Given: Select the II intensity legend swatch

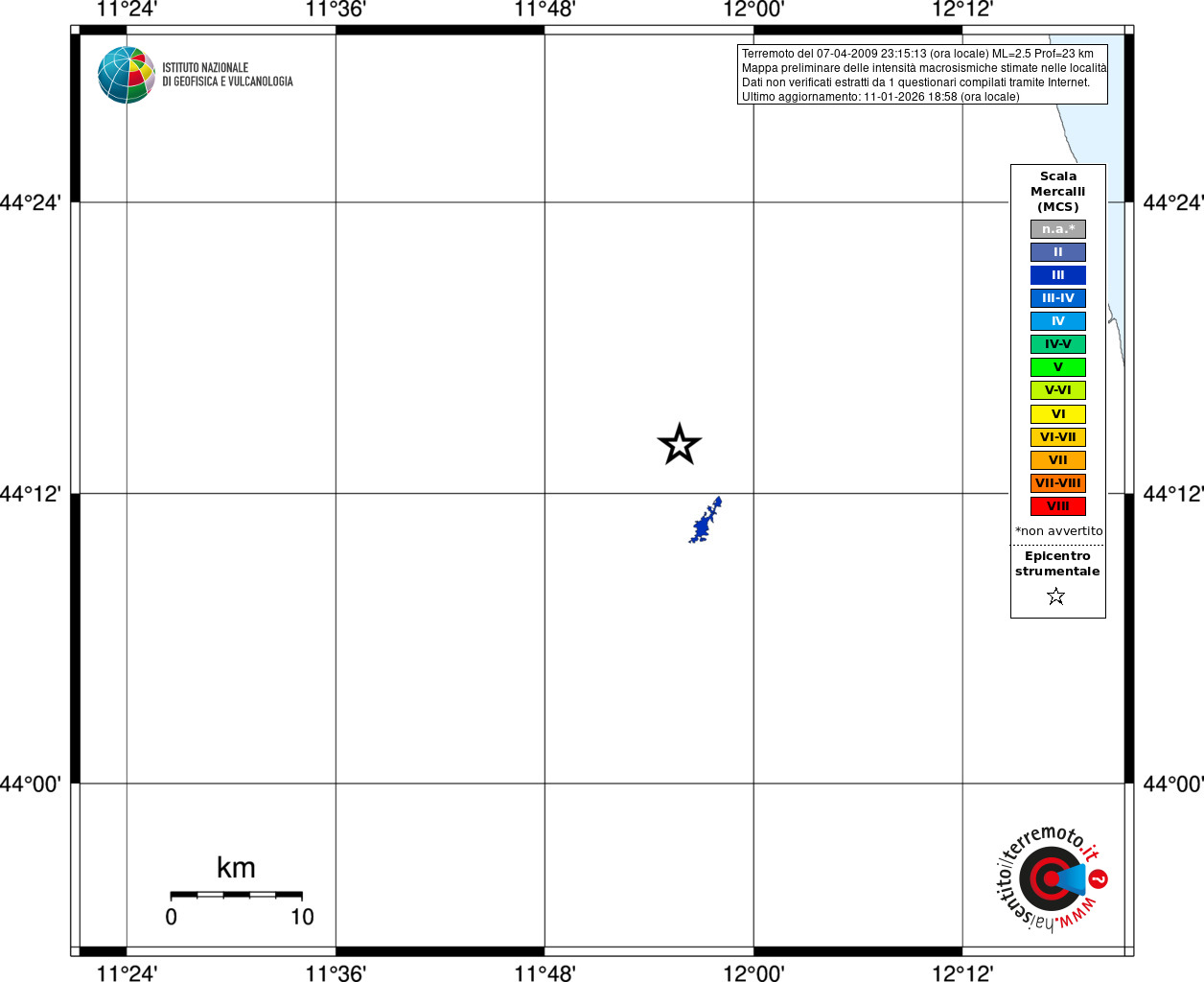Looking at the screenshot, I should click(x=1058, y=252).
